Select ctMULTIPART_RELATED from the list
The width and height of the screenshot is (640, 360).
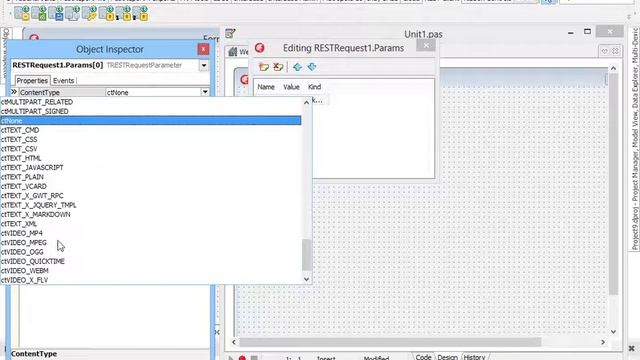[151, 102]
